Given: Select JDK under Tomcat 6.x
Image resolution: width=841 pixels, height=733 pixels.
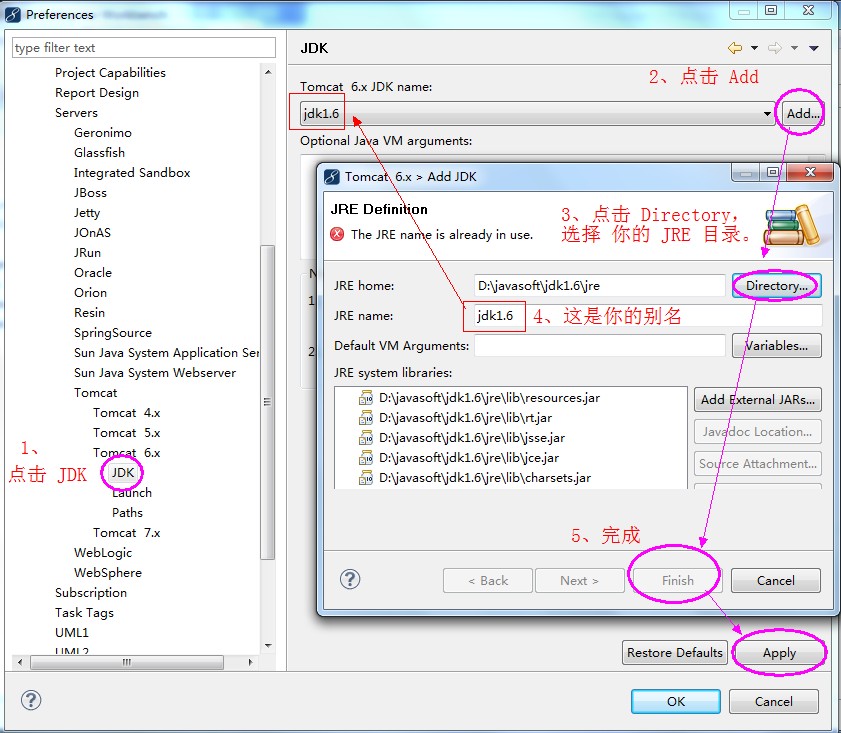Looking at the screenshot, I should 123,472.
